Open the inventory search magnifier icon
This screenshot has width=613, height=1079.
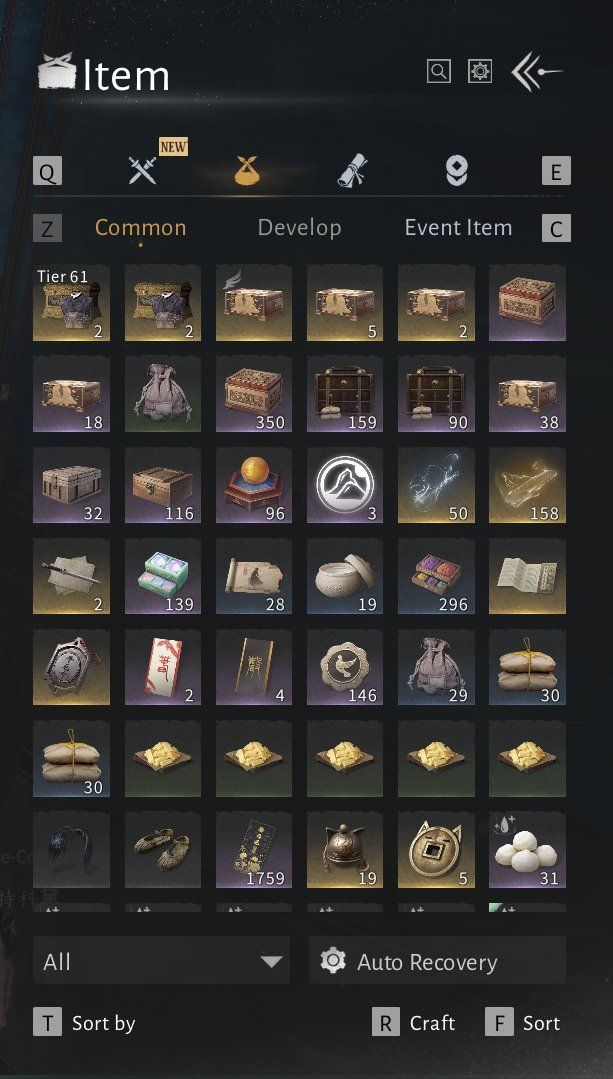[438, 71]
